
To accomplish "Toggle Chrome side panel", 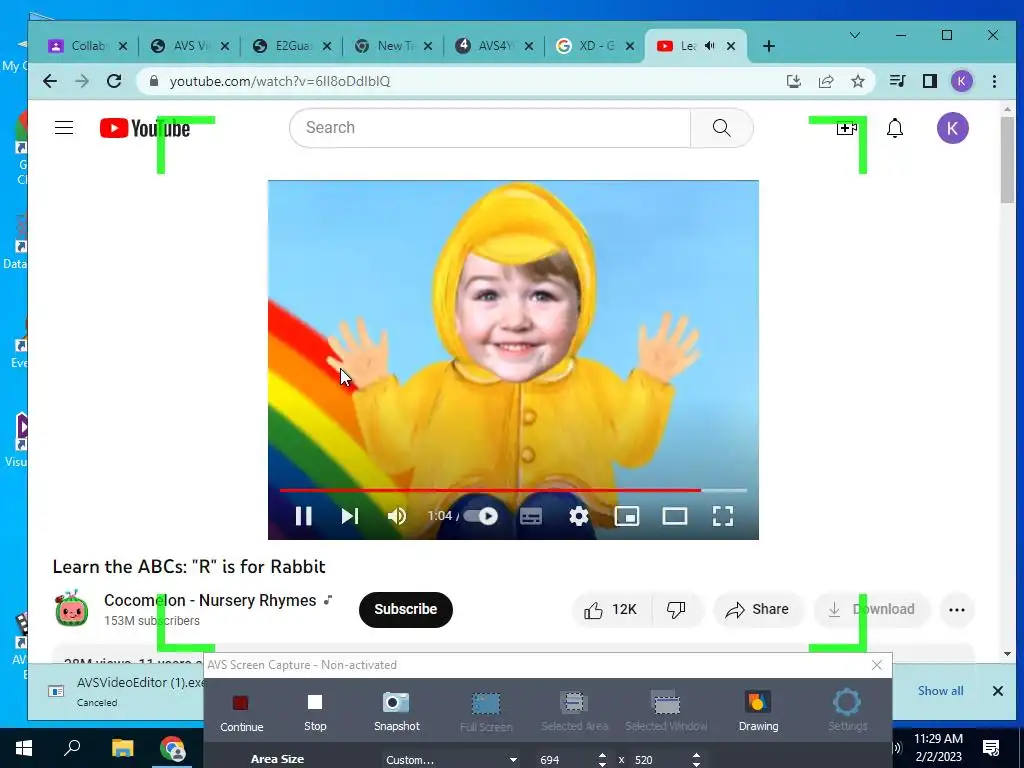I will (x=930, y=81).
